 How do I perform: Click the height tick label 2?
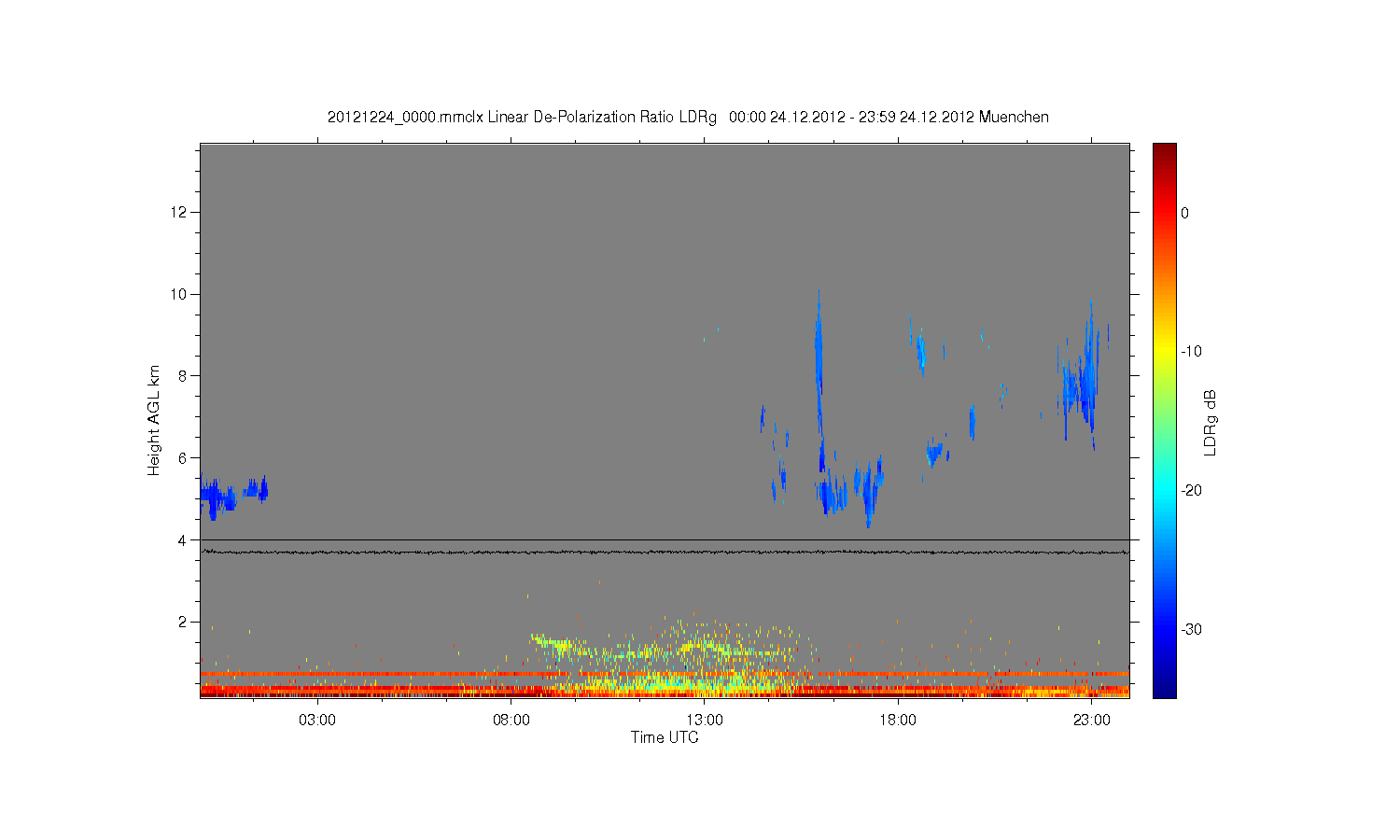tap(183, 622)
